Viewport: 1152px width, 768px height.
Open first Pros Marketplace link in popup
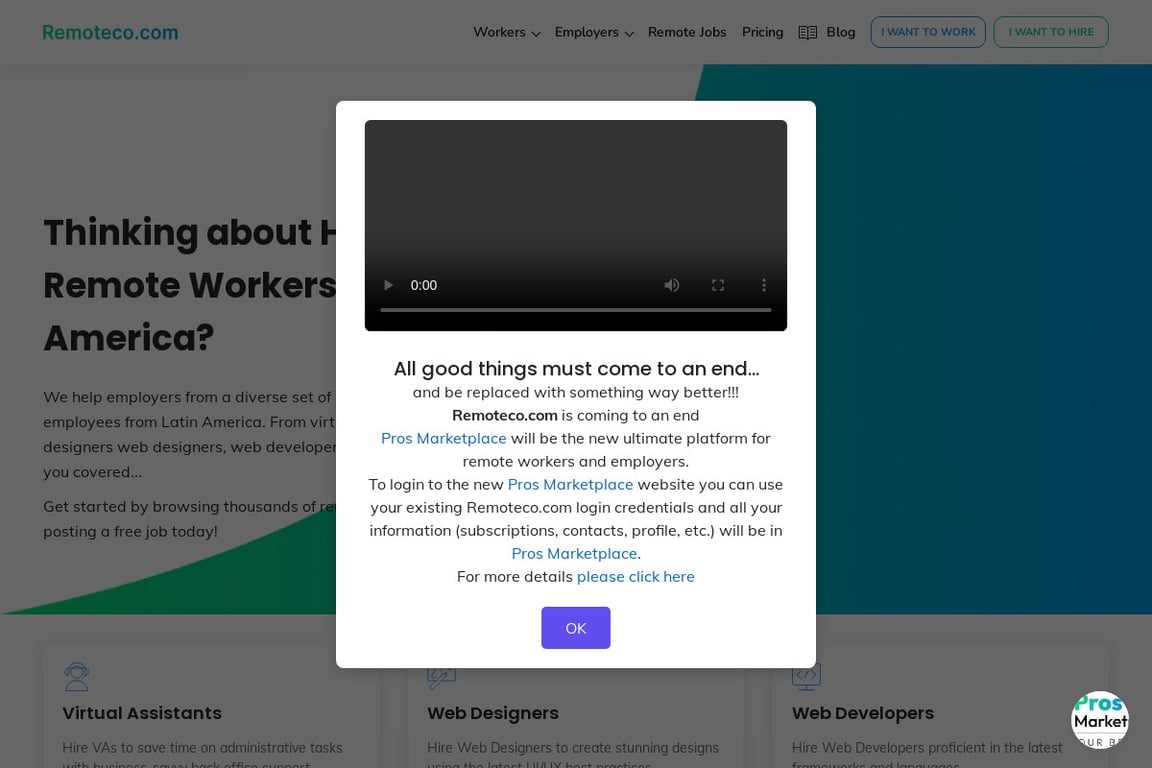444,439
